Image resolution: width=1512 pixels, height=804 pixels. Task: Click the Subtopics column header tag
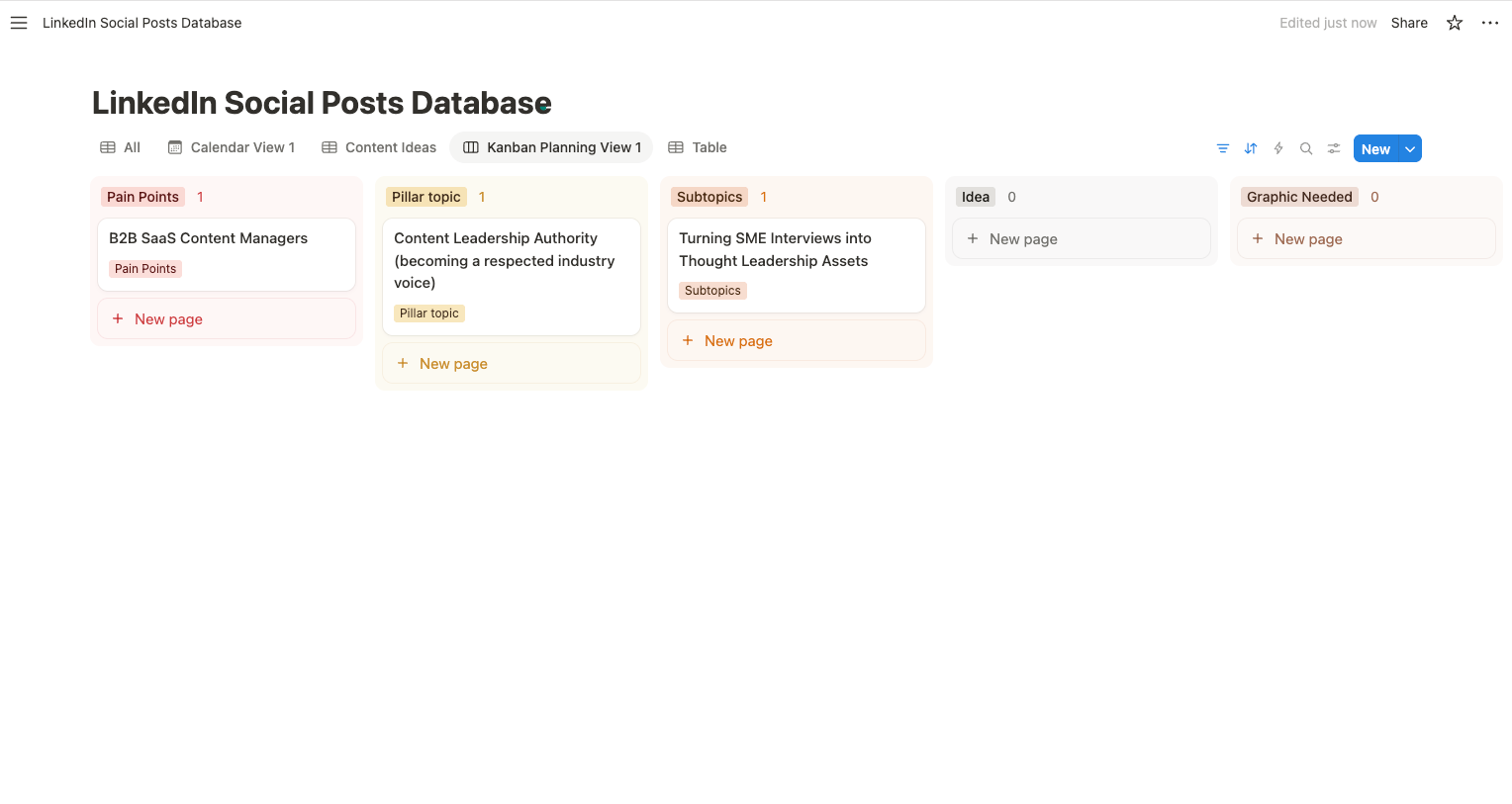coord(709,197)
